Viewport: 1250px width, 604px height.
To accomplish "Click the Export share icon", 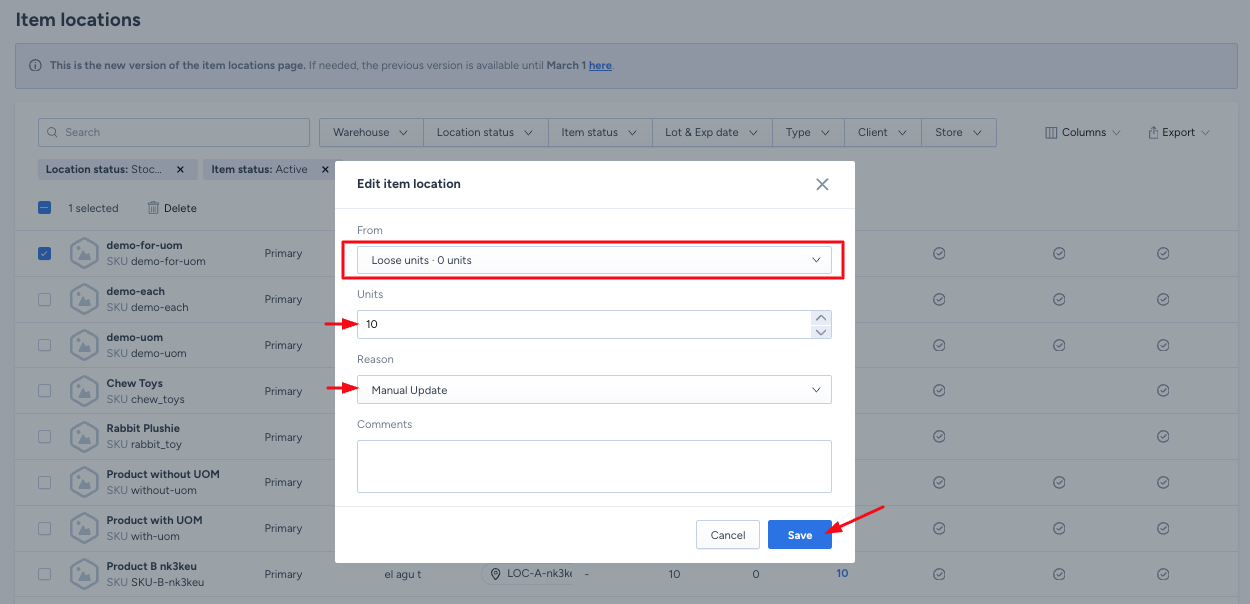I will [1153, 132].
